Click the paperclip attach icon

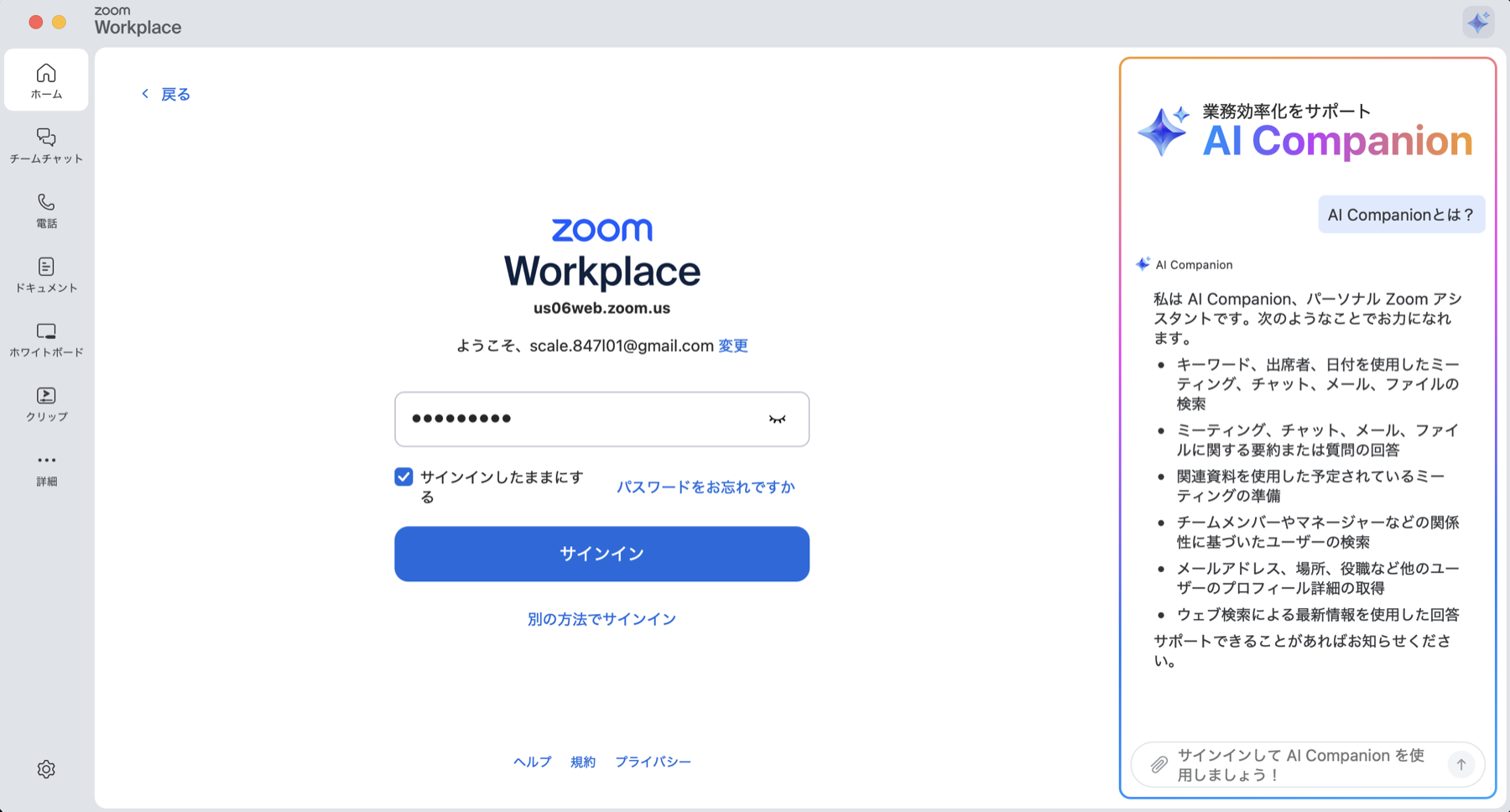point(1159,764)
